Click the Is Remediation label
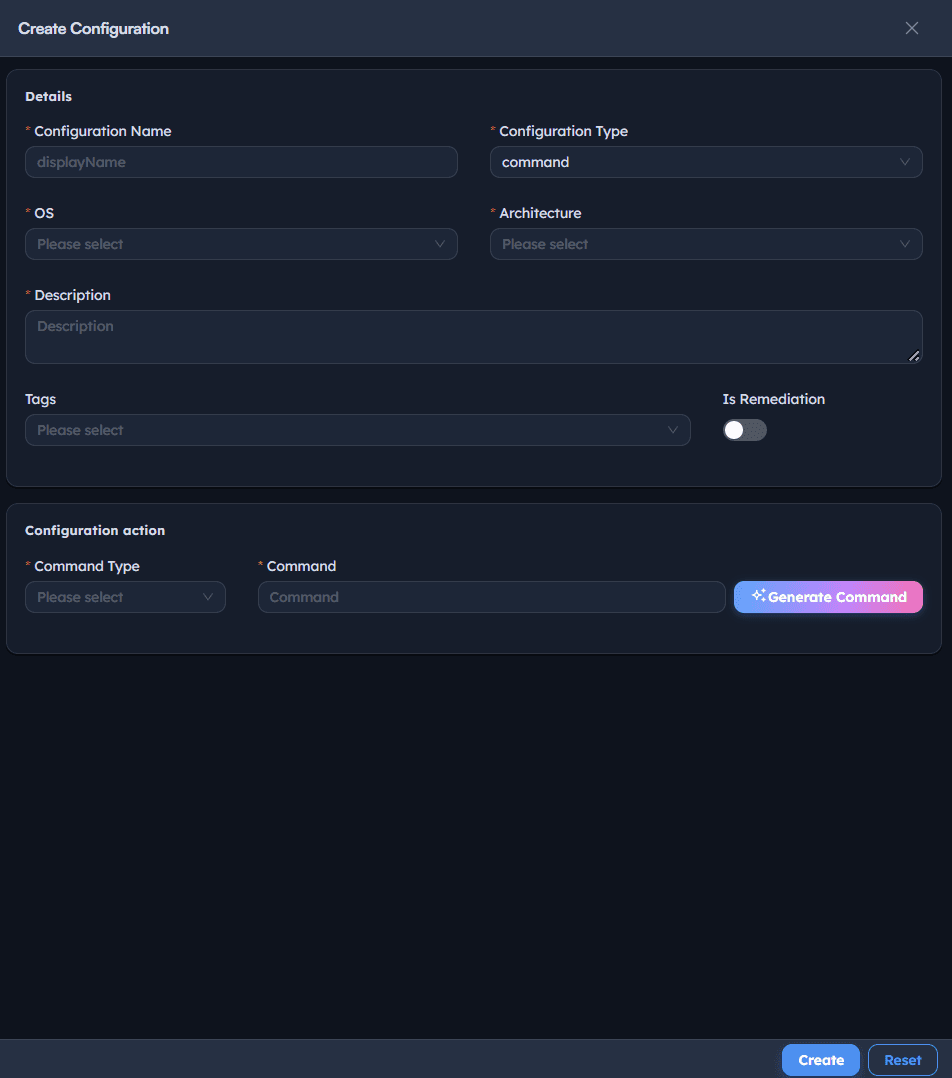The image size is (952, 1078). click(773, 399)
